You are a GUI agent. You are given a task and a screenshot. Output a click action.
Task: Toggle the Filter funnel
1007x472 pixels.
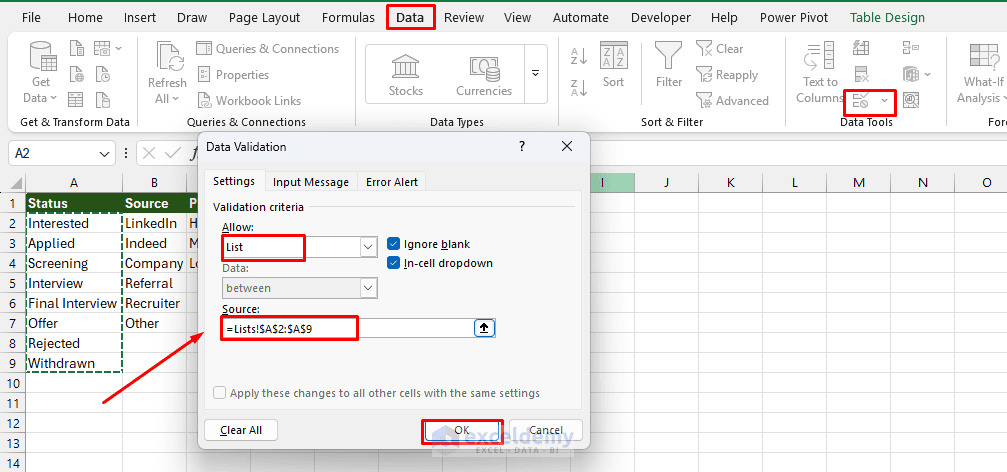(x=669, y=64)
